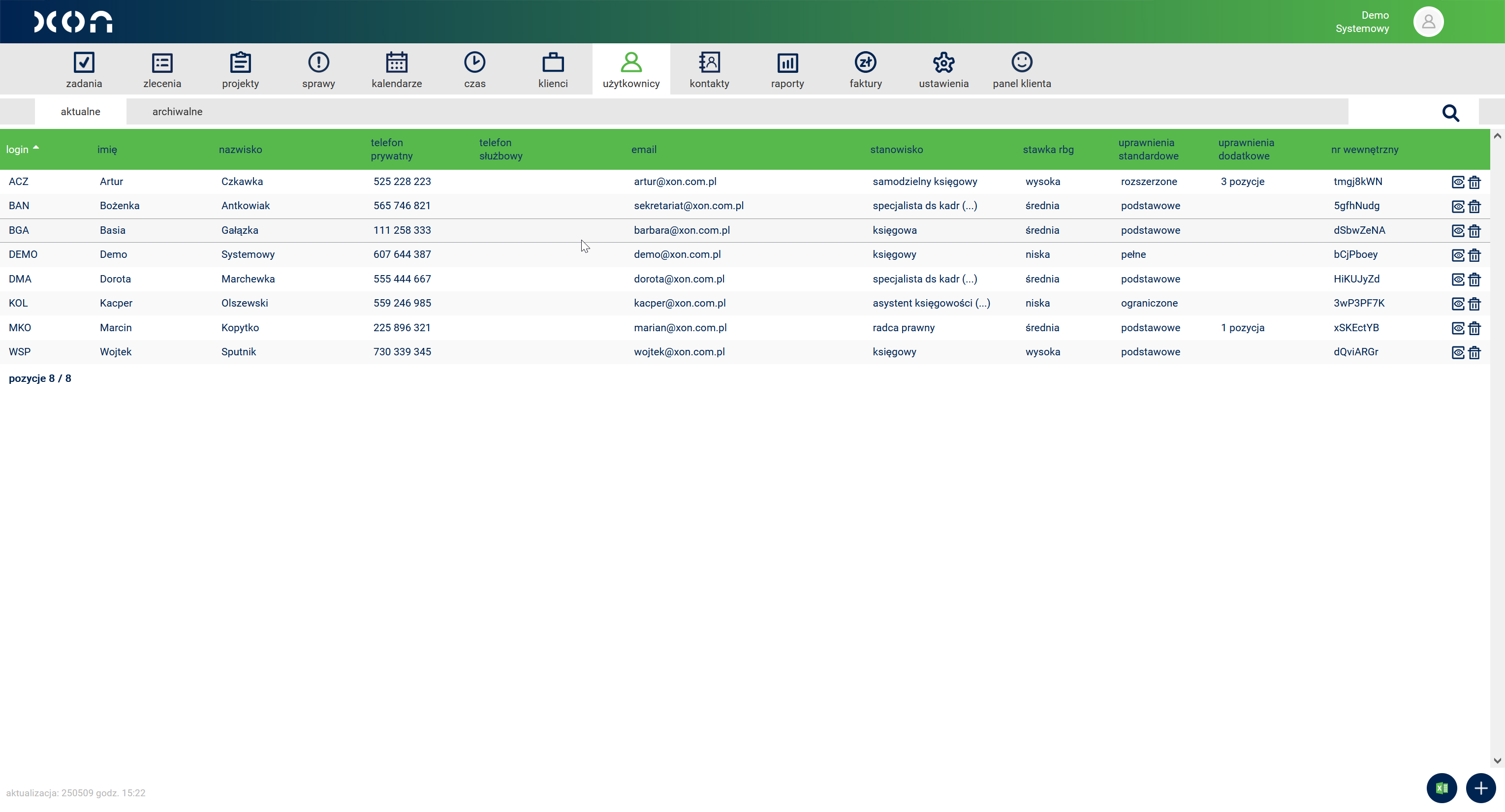Delete user BAN with trash icon

click(x=1474, y=206)
